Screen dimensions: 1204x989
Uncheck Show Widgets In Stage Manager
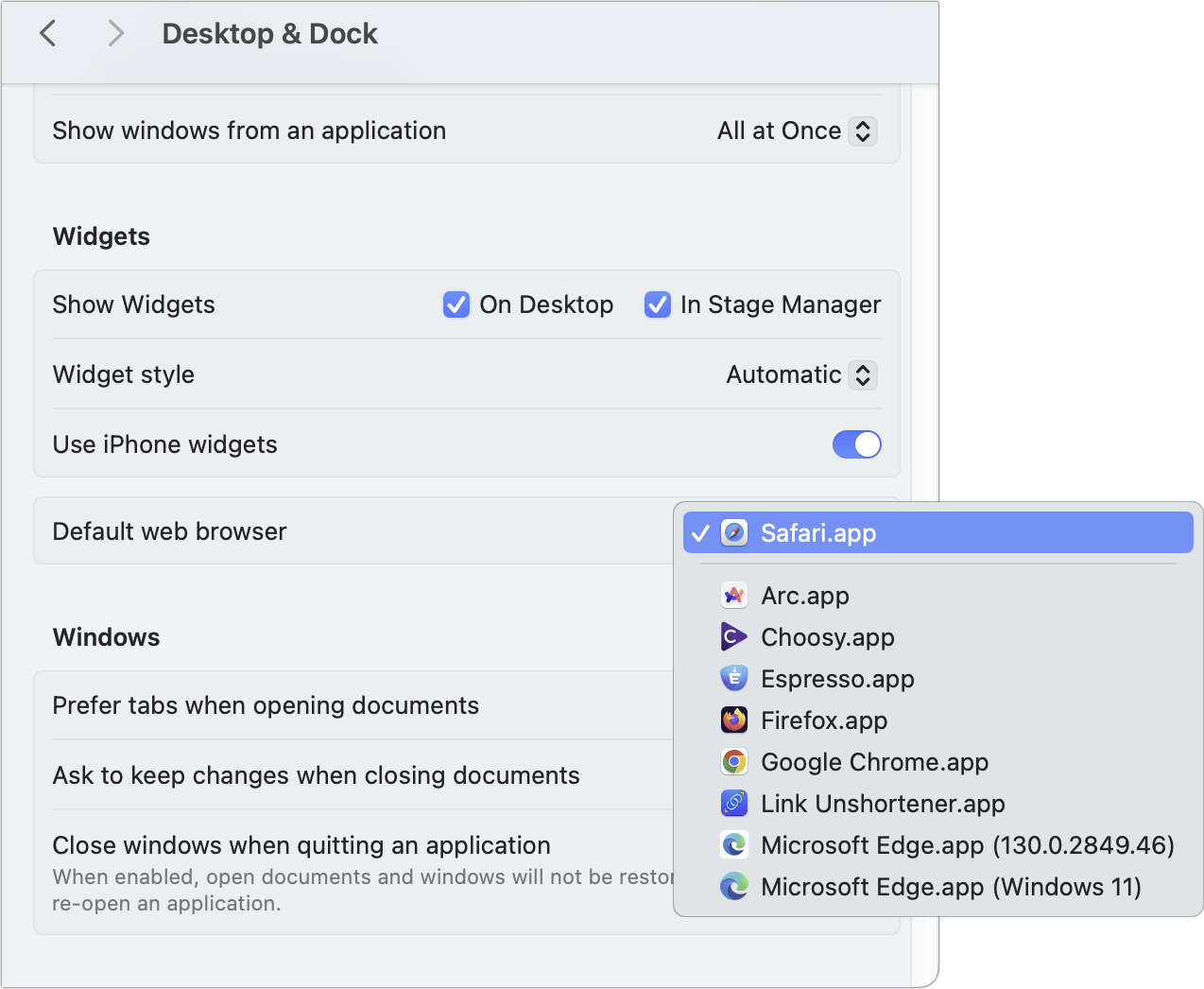(x=658, y=304)
